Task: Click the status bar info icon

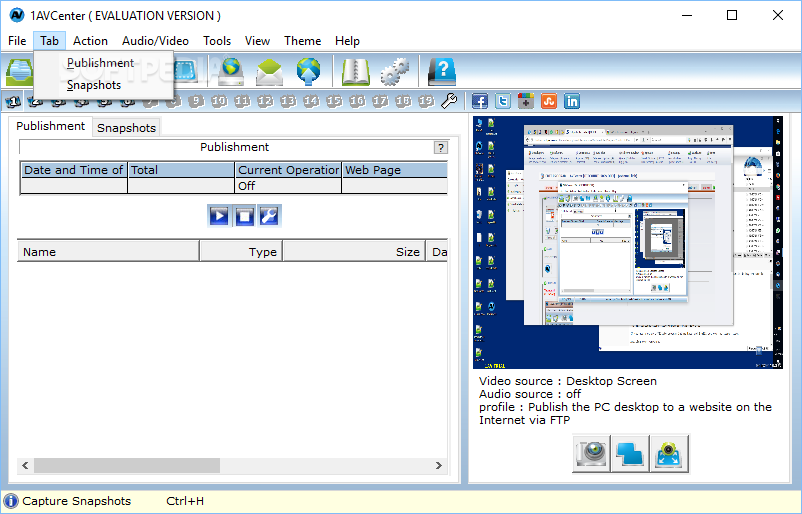Action: point(11,502)
